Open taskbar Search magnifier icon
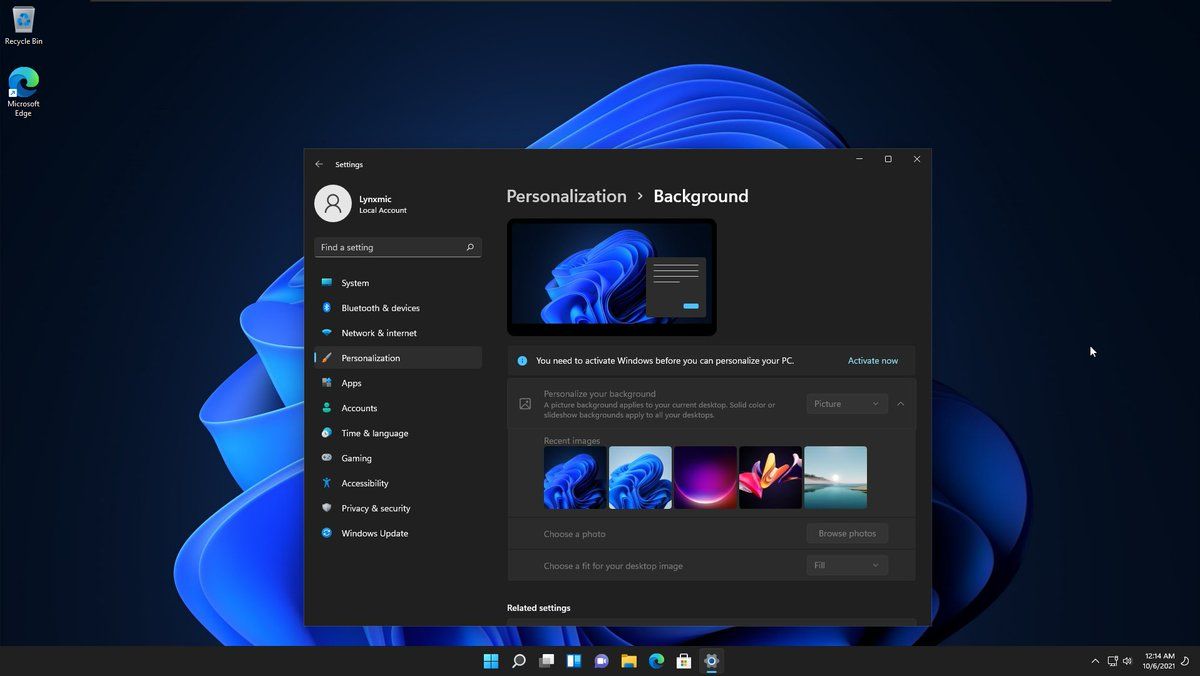1200x676 pixels. (x=519, y=661)
